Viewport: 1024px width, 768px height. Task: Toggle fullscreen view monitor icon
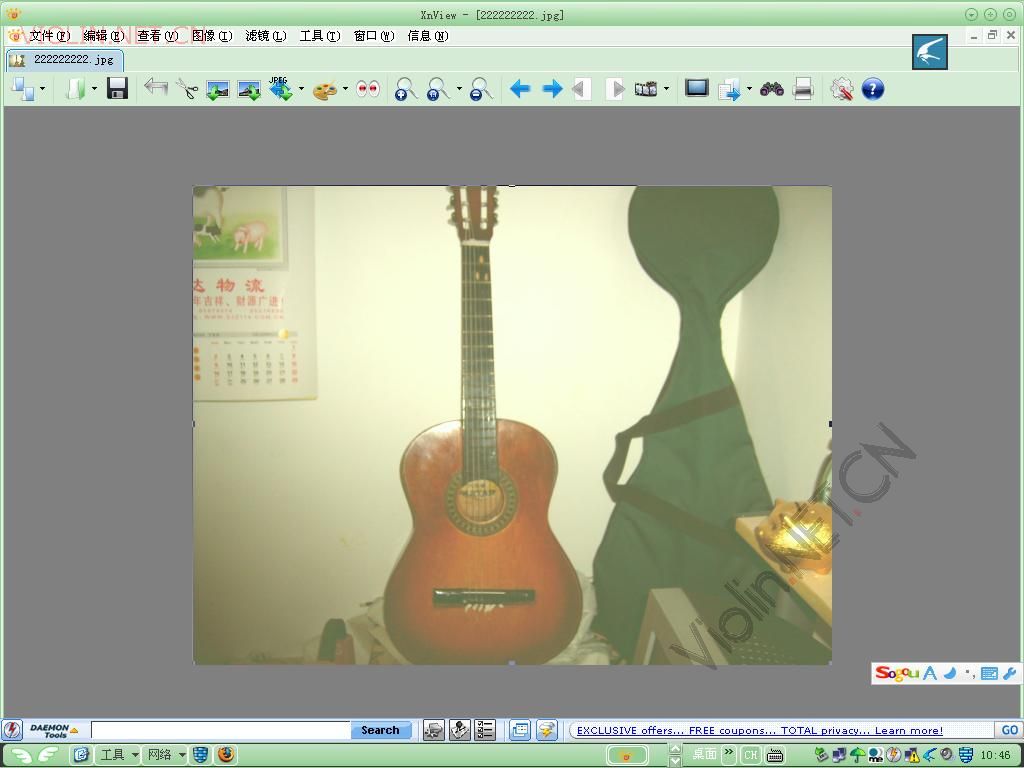(x=697, y=88)
